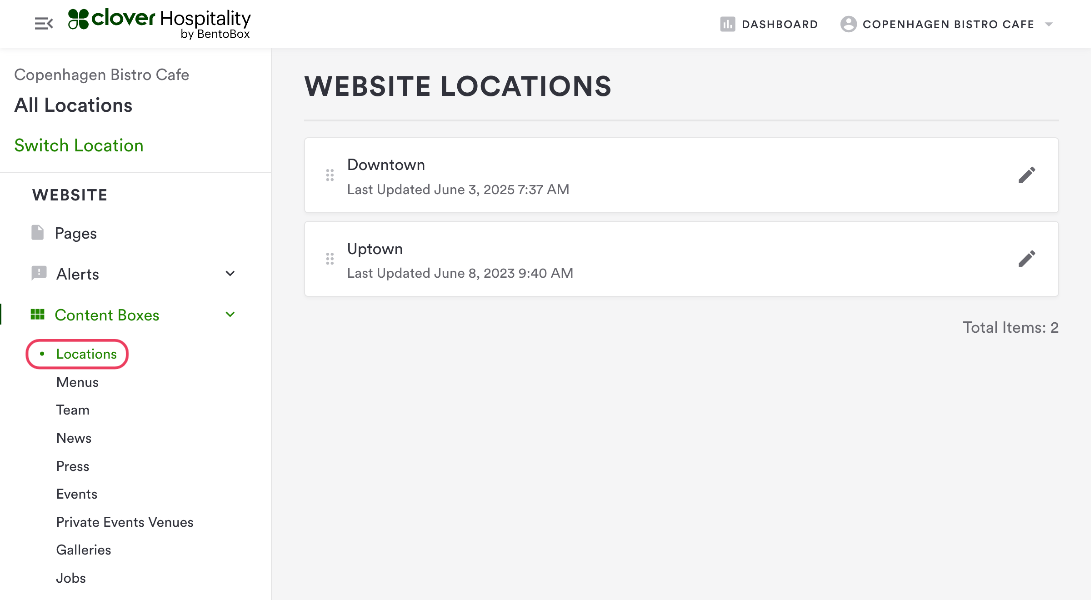Collapse the Content Boxes chevron

(230, 315)
